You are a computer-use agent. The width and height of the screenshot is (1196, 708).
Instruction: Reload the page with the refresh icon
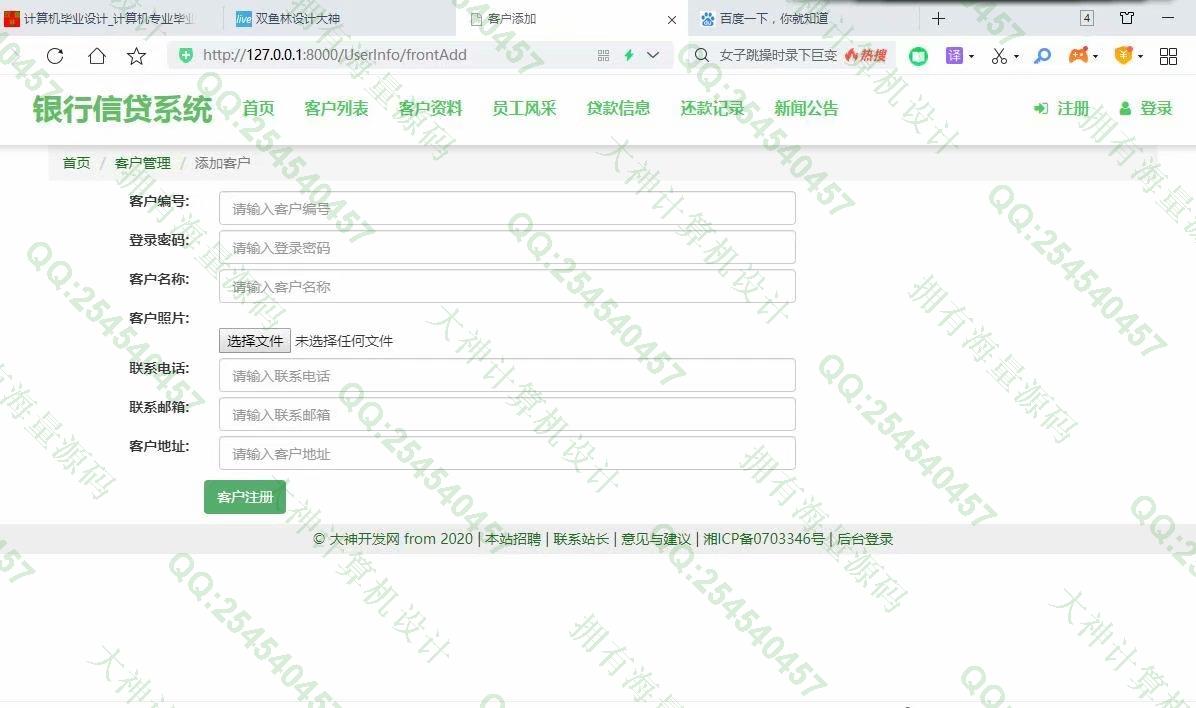click(55, 56)
